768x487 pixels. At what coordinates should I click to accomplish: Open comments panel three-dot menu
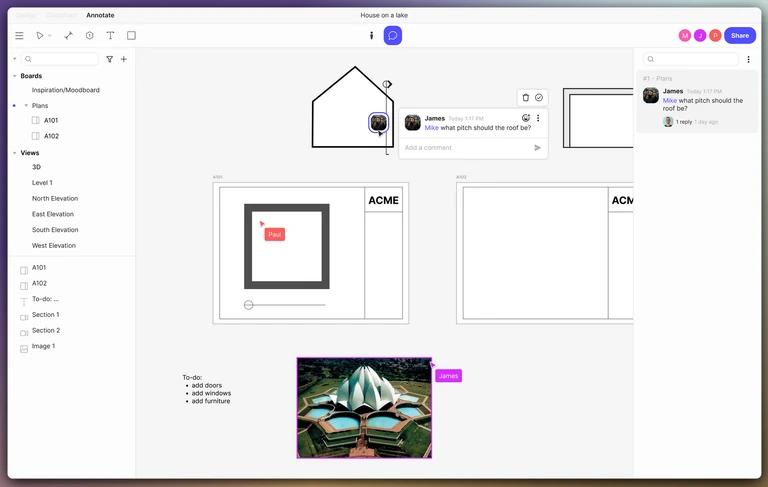(748, 59)
